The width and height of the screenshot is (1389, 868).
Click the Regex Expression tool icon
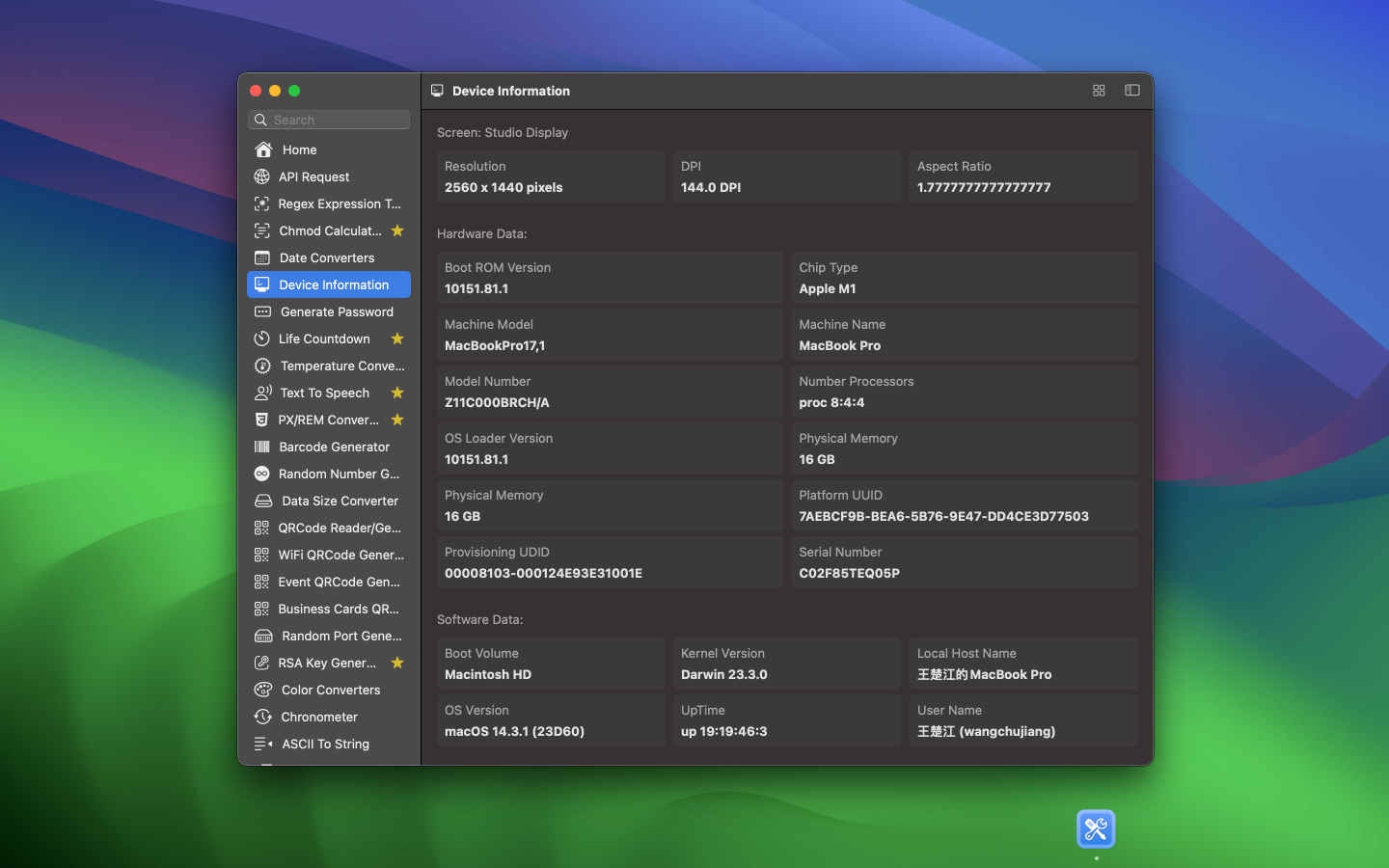pos(261,203)
